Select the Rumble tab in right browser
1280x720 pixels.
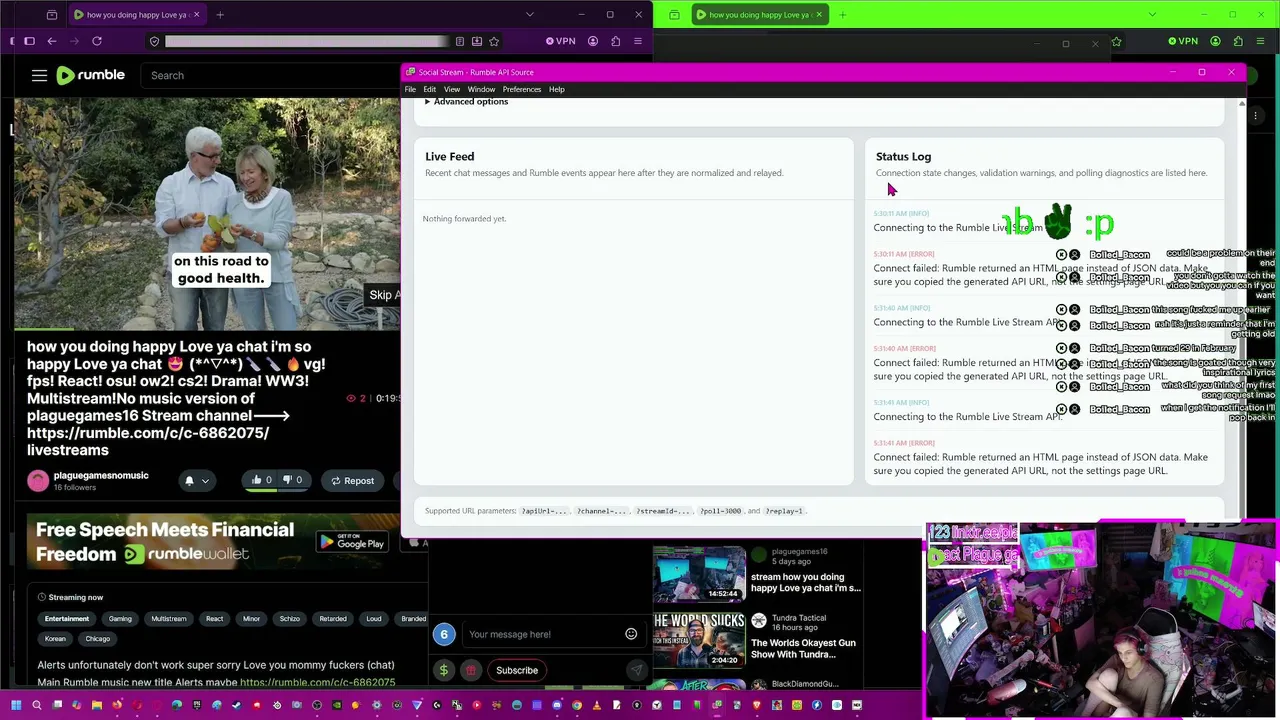[760, 15]
